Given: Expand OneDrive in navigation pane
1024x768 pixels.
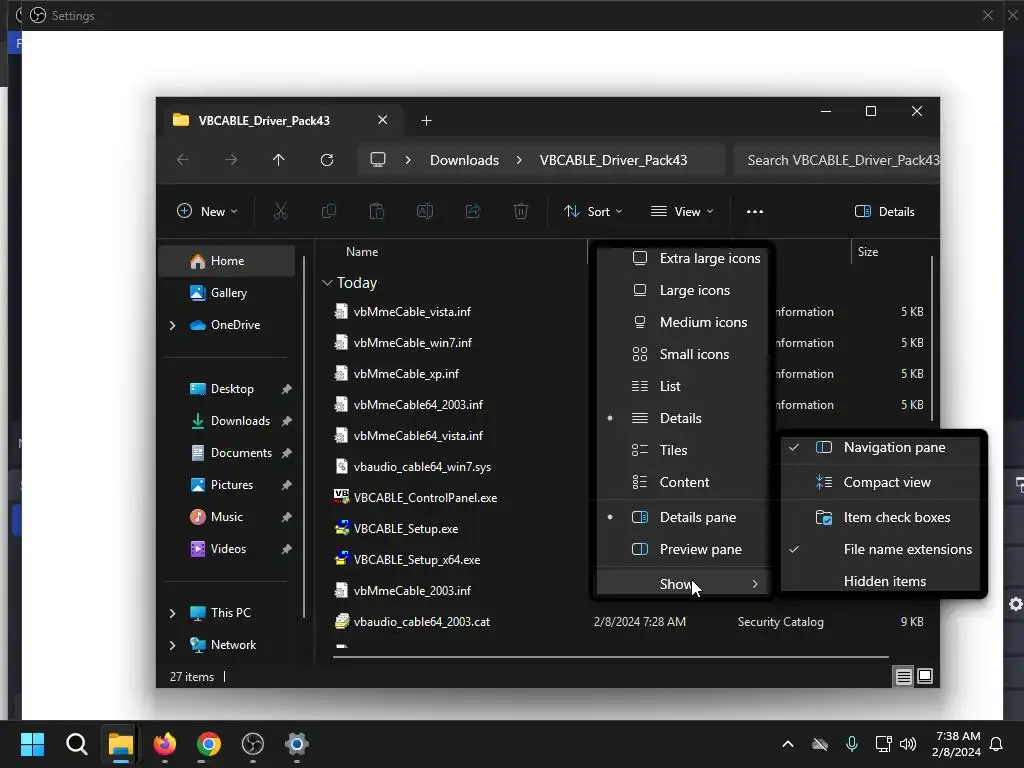Looking at the screenshot, I should click(172, 325).
